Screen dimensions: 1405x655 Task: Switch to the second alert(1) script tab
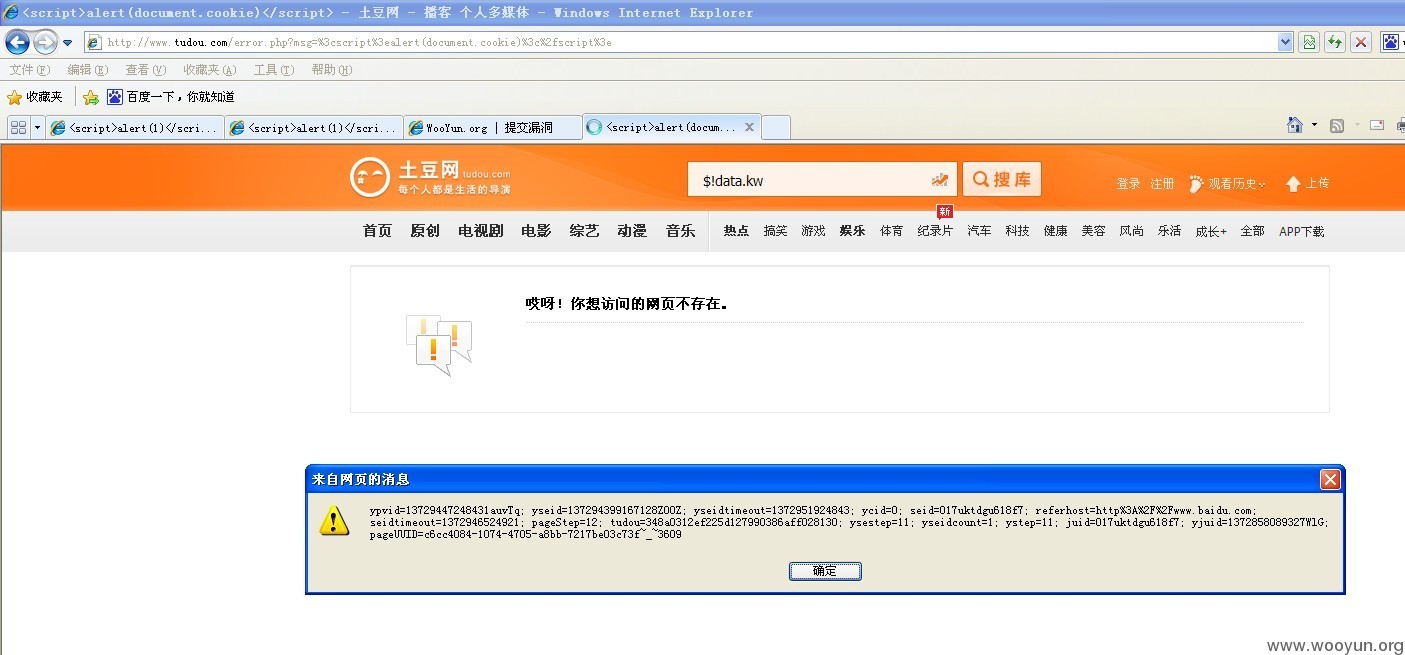(x=313, y=127)
